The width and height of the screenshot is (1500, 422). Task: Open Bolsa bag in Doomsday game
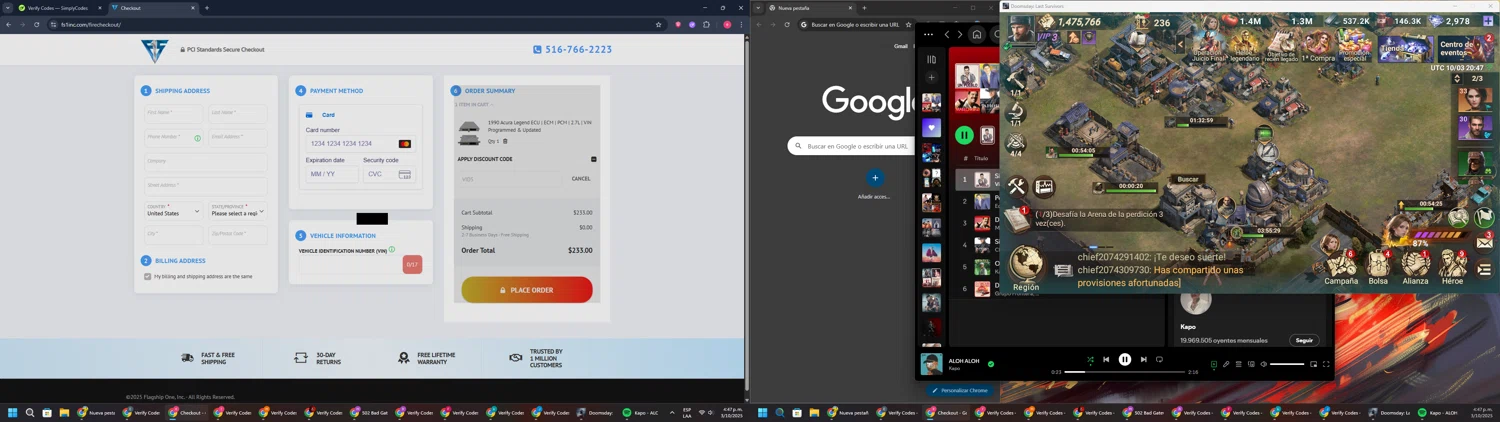coord(1378,268)
